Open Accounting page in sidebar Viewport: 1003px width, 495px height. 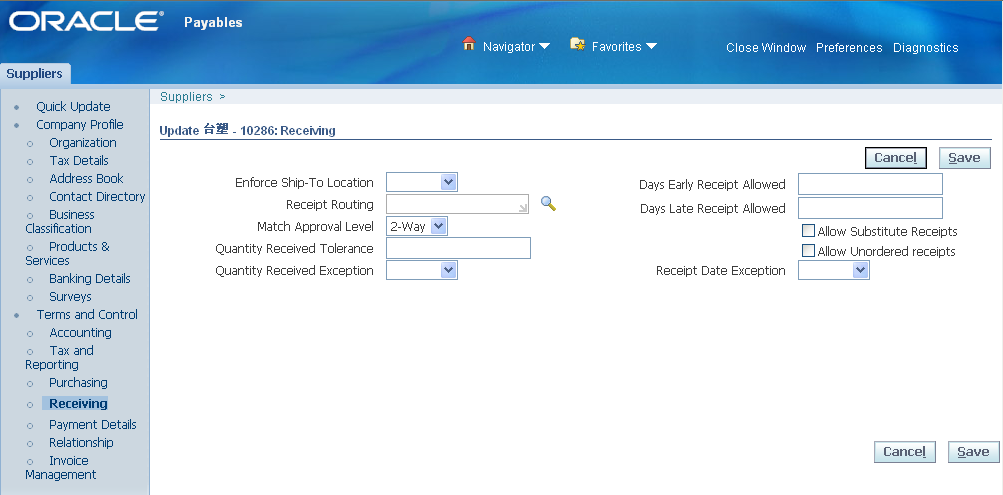(81, 333)
